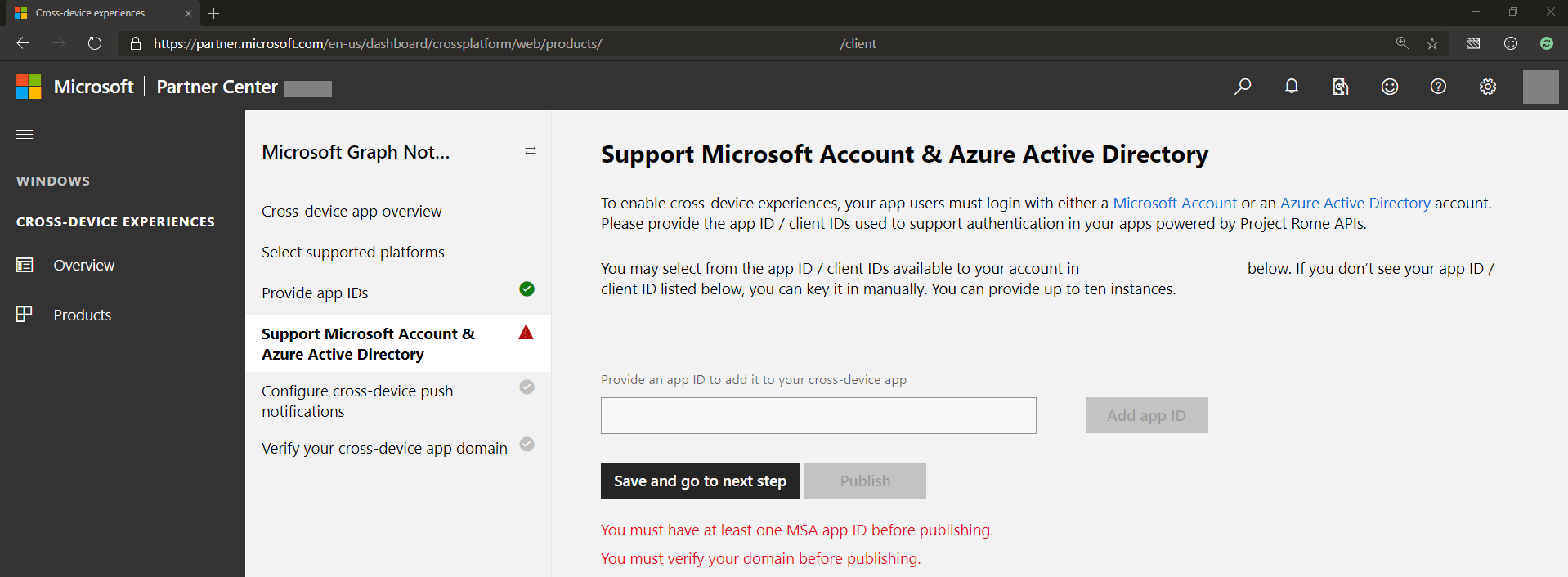Viewport: 1568px width, 577px height.
Task: Open Select supported platforms step
Action: coord(353,252)
